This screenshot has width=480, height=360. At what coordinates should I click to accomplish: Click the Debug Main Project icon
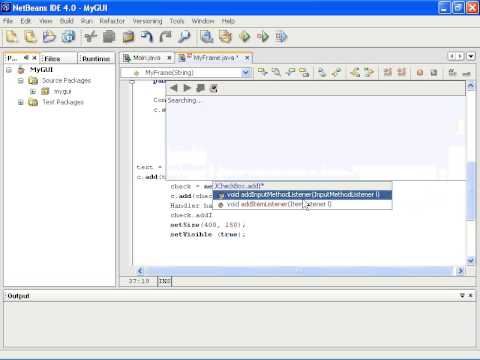263,36
